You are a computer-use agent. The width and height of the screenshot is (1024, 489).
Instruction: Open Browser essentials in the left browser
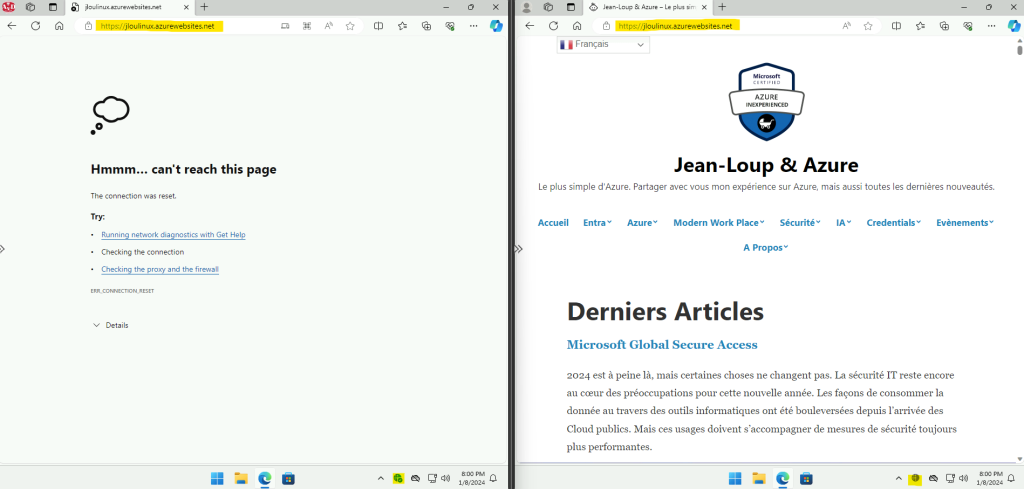pos(449,26)
